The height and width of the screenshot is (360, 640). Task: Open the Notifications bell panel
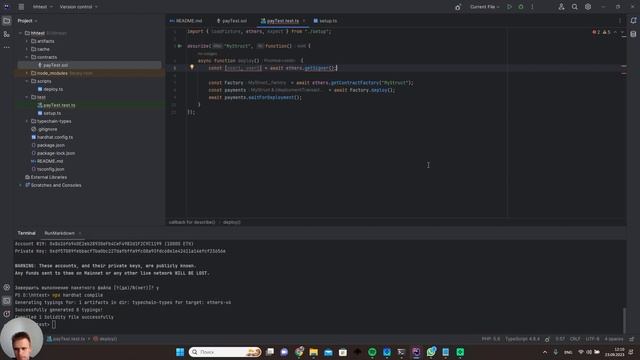click(633, 21)
